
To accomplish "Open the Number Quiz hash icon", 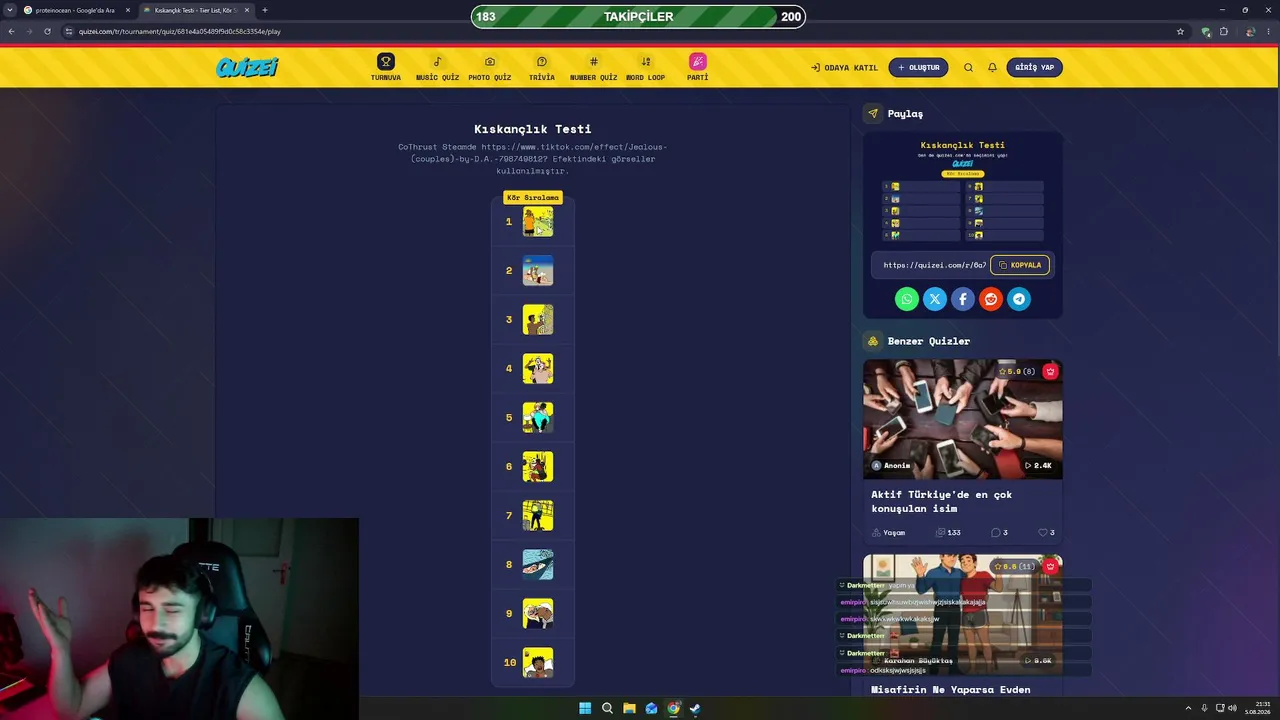I will pos(594,62).
